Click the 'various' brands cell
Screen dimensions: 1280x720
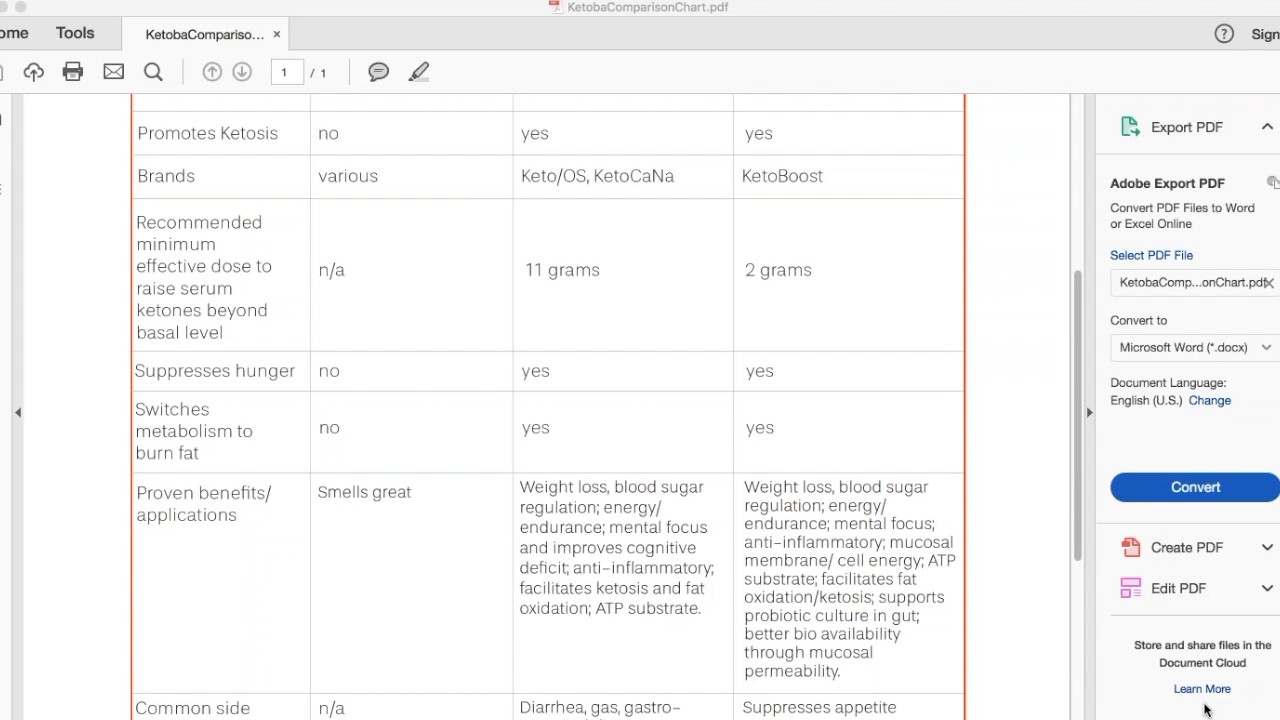[x=348, y=176]
